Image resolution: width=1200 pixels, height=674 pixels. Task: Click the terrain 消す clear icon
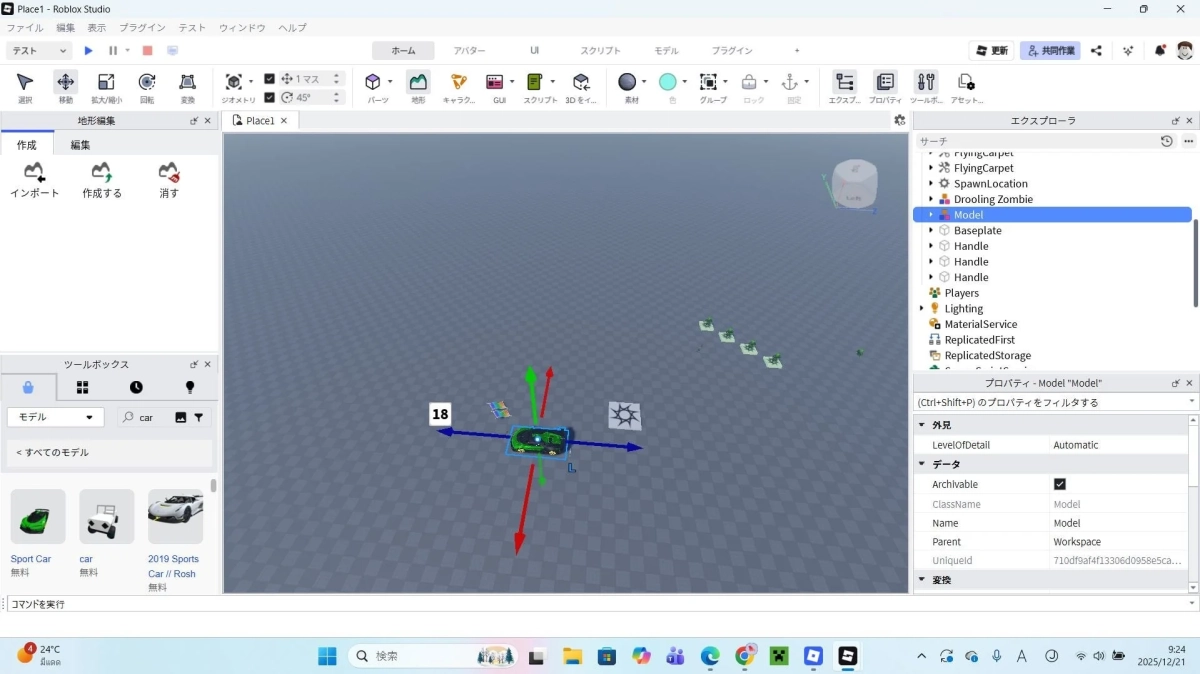[169, 172]
